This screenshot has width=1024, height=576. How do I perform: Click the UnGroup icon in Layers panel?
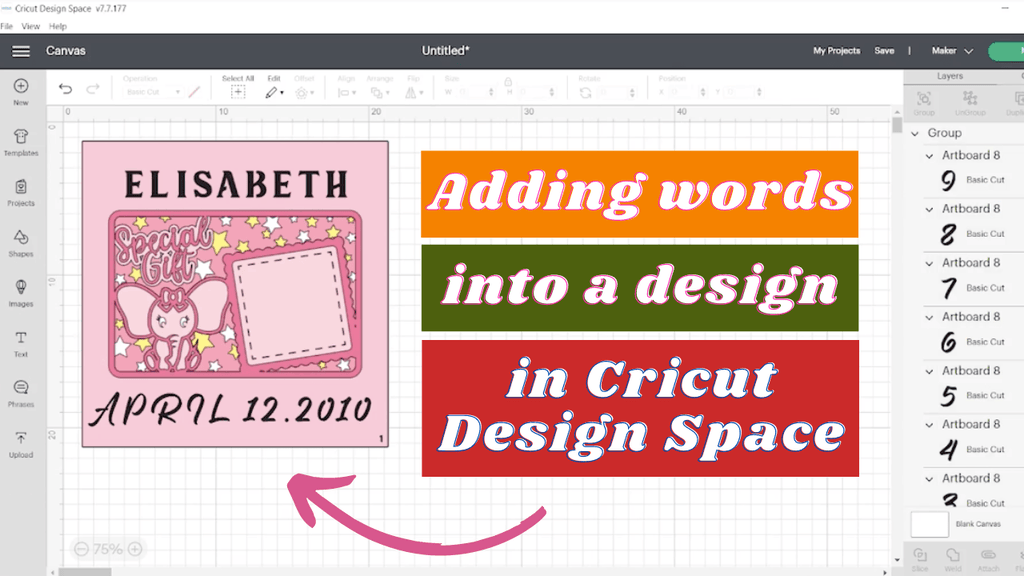(x=968, y=98)
